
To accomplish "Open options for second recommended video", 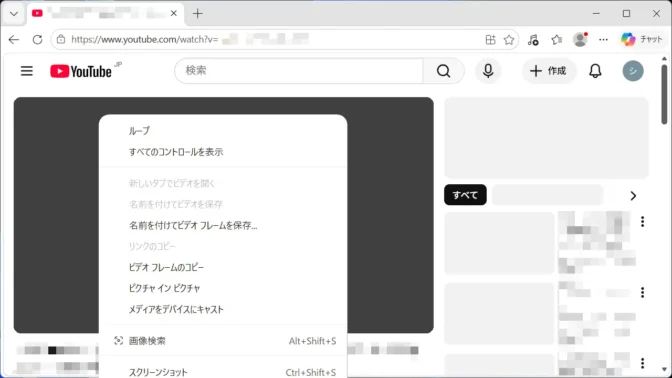I will (642, 292).
